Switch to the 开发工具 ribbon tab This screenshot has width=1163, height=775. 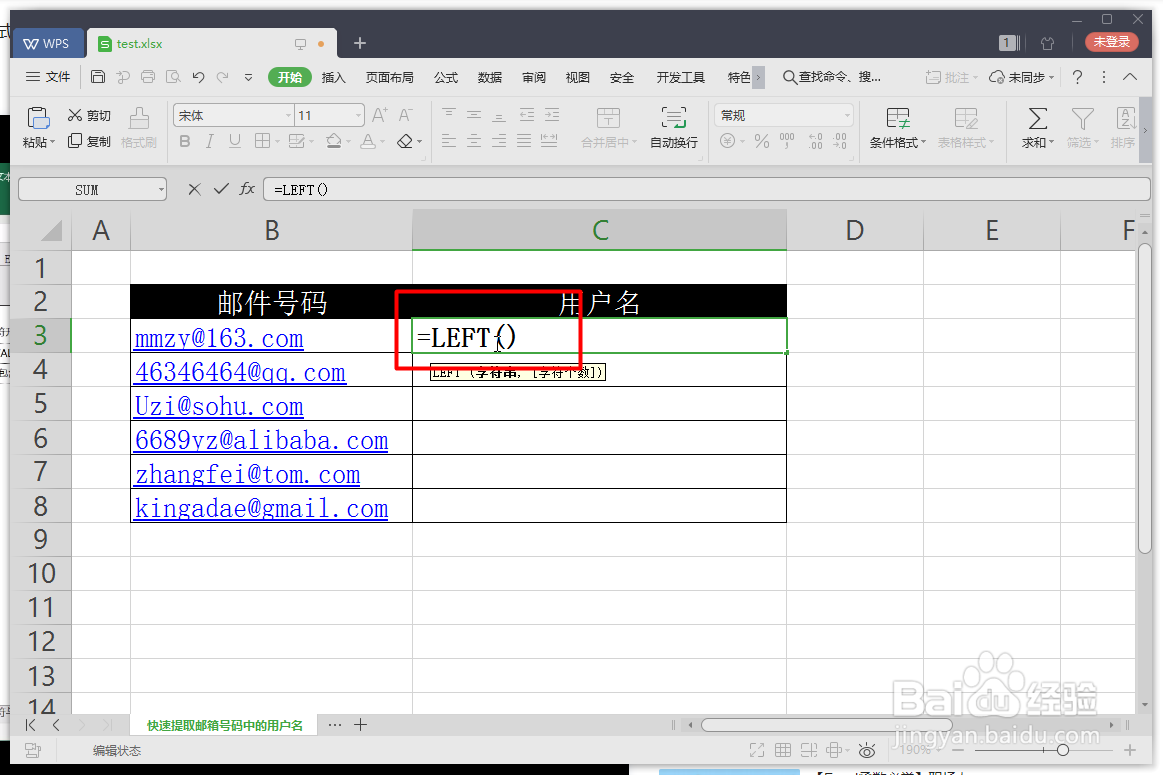(680, 77)
